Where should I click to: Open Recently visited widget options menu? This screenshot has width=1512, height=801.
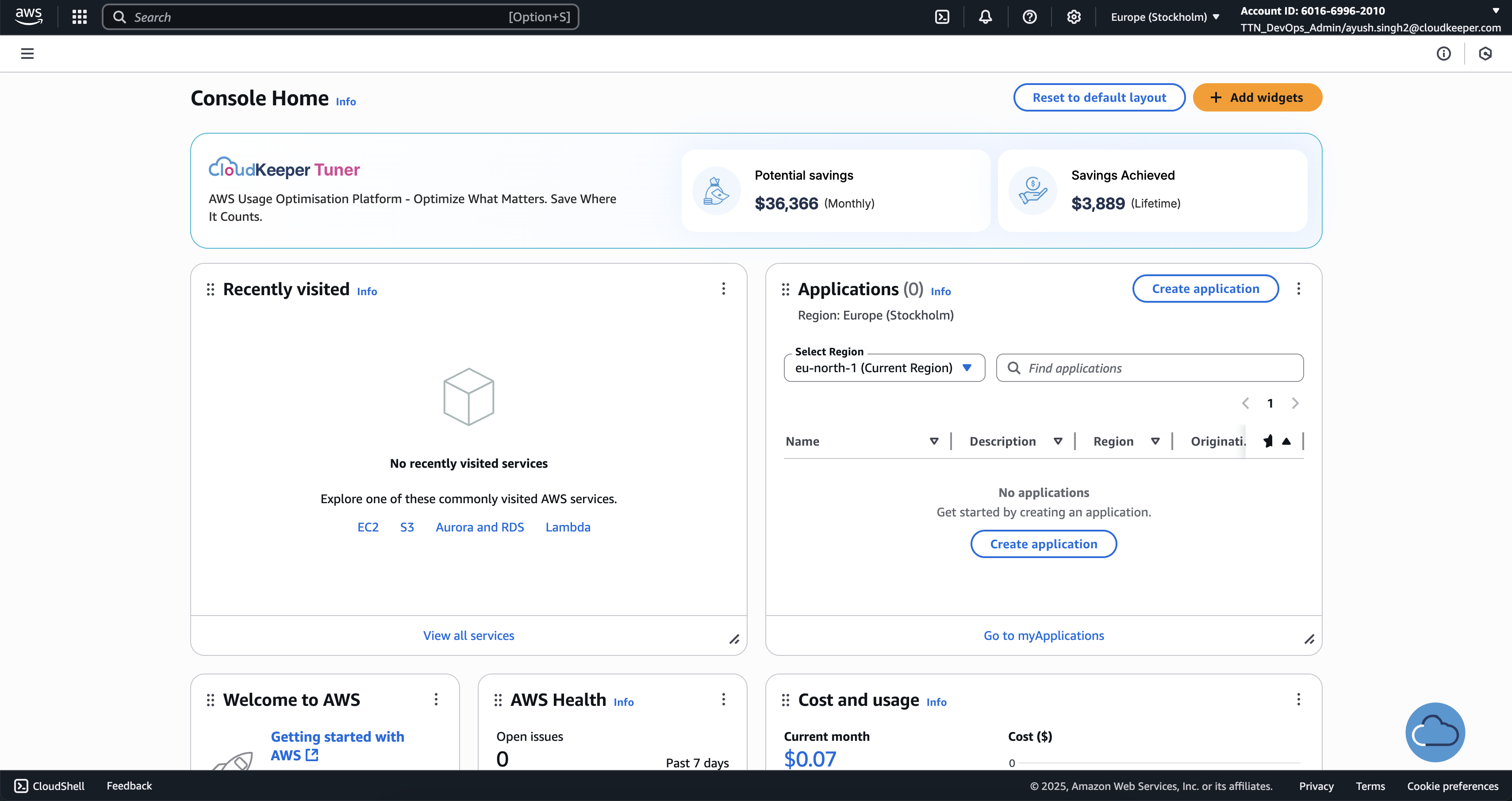tap(723, 289)
